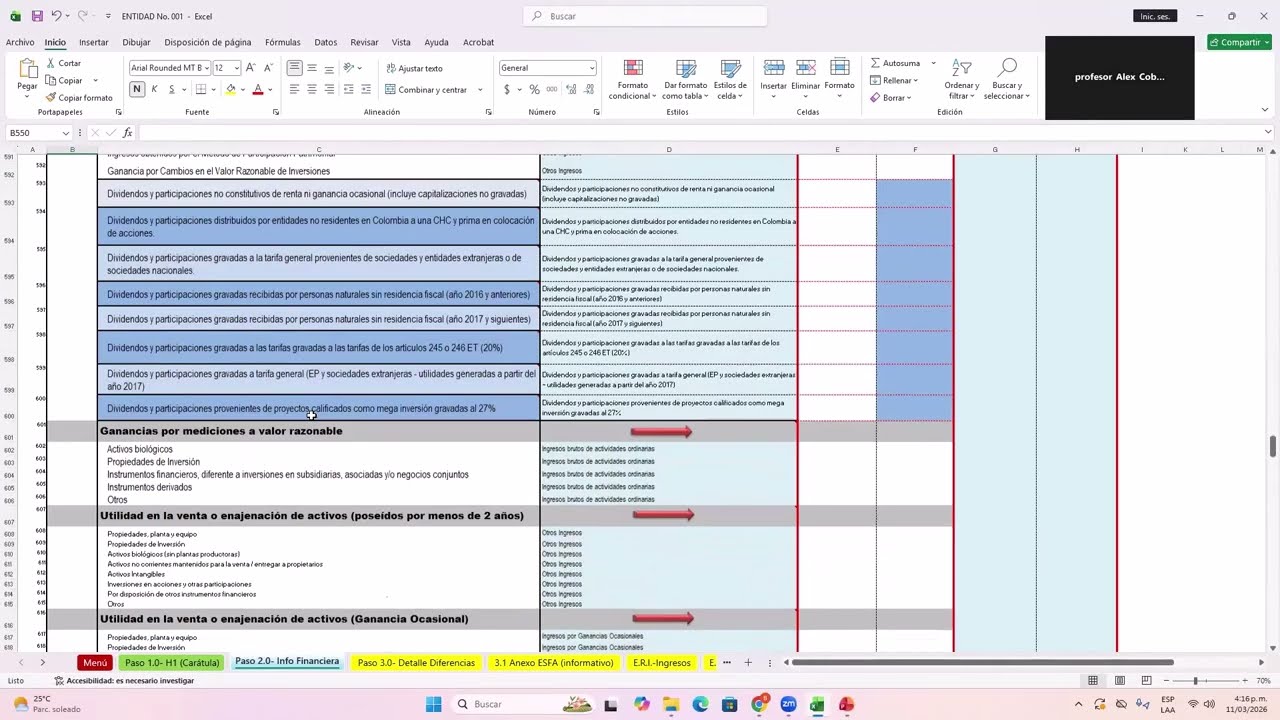Open General number format dropdown
Viewport: 1280px width, 720px height.
tap(592, 68)
